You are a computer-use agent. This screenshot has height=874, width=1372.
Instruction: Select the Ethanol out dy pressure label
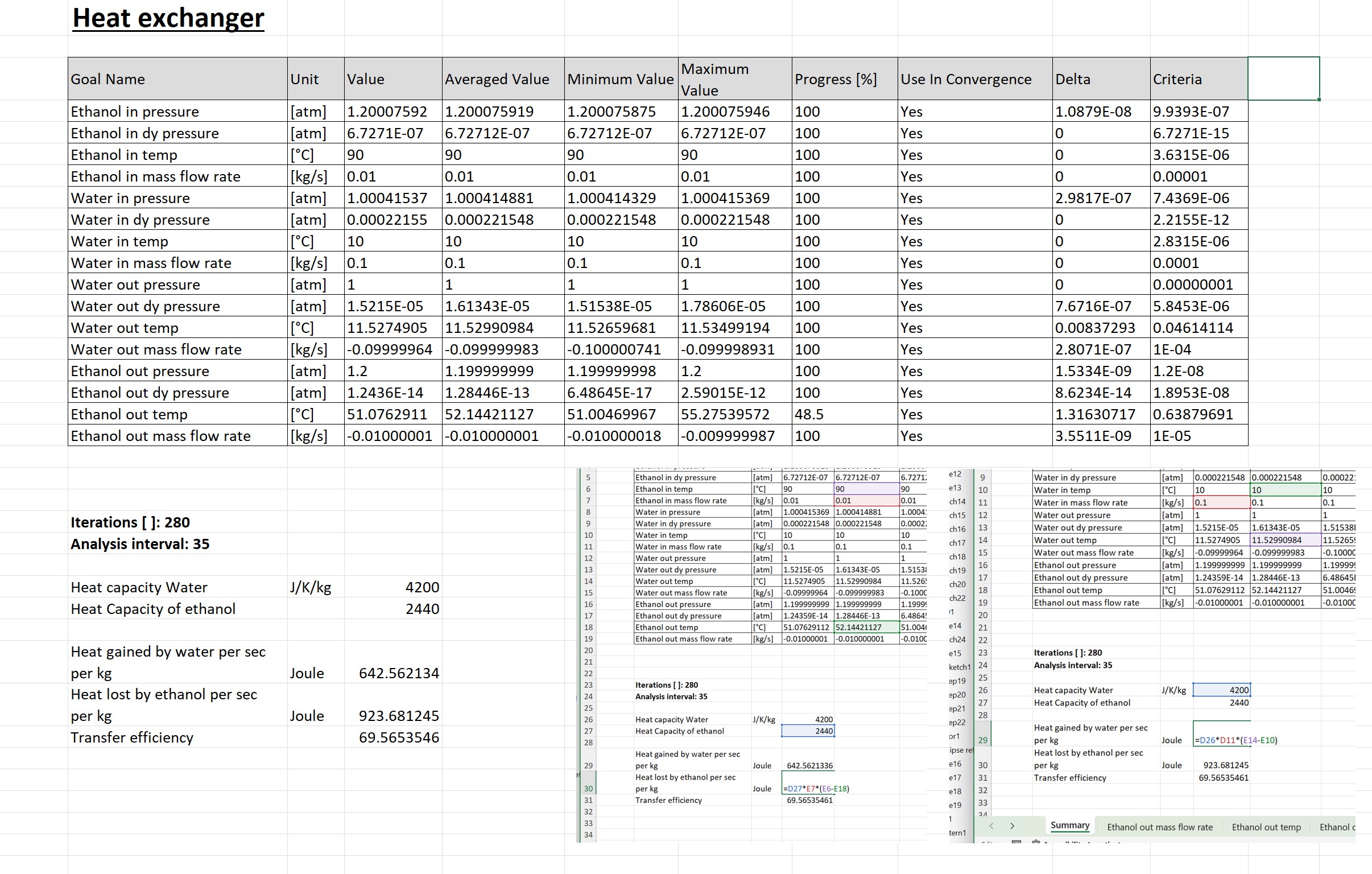tap(178, 393)
